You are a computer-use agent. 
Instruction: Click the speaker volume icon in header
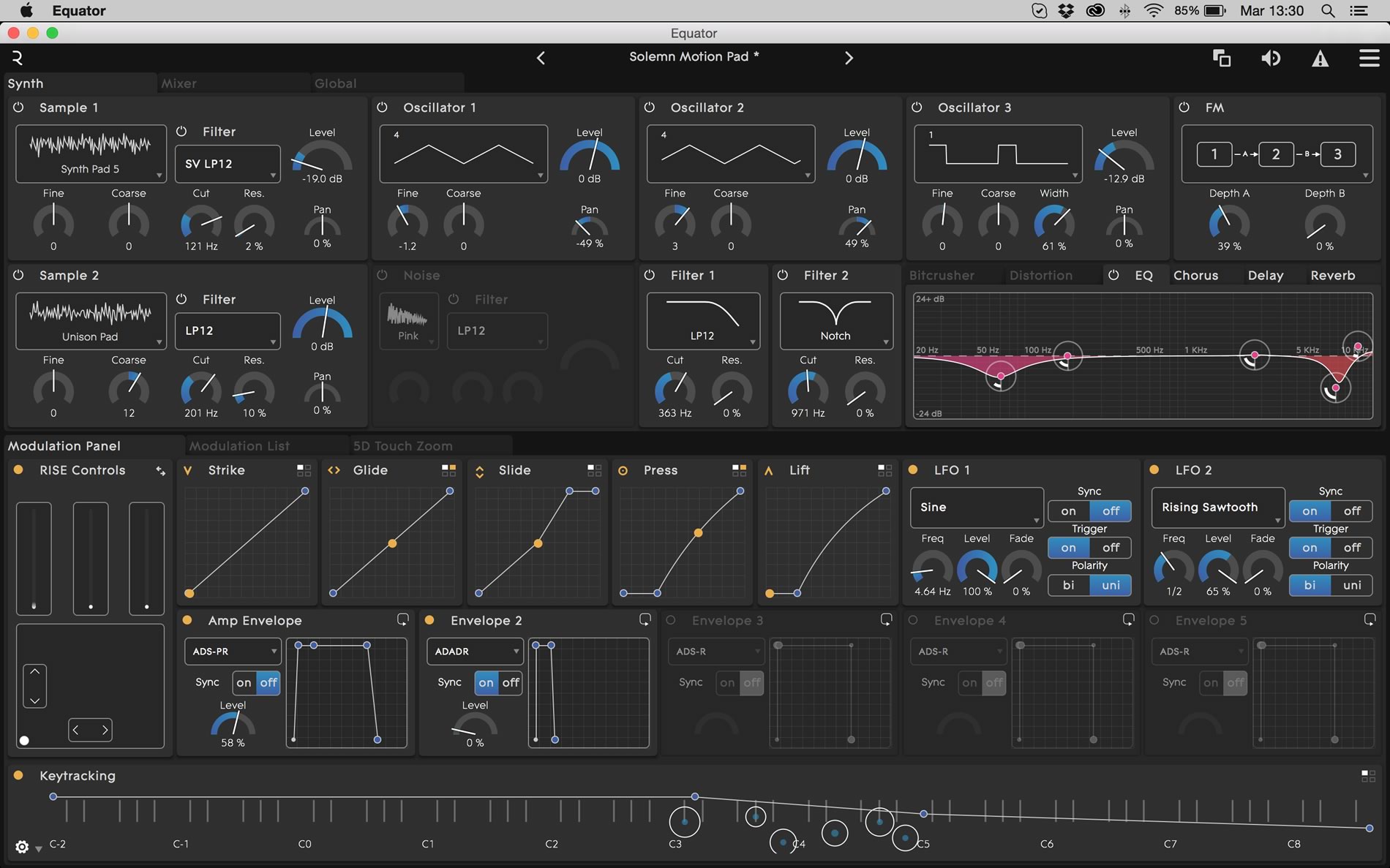pyautogui.click(x=1271, y=58)
